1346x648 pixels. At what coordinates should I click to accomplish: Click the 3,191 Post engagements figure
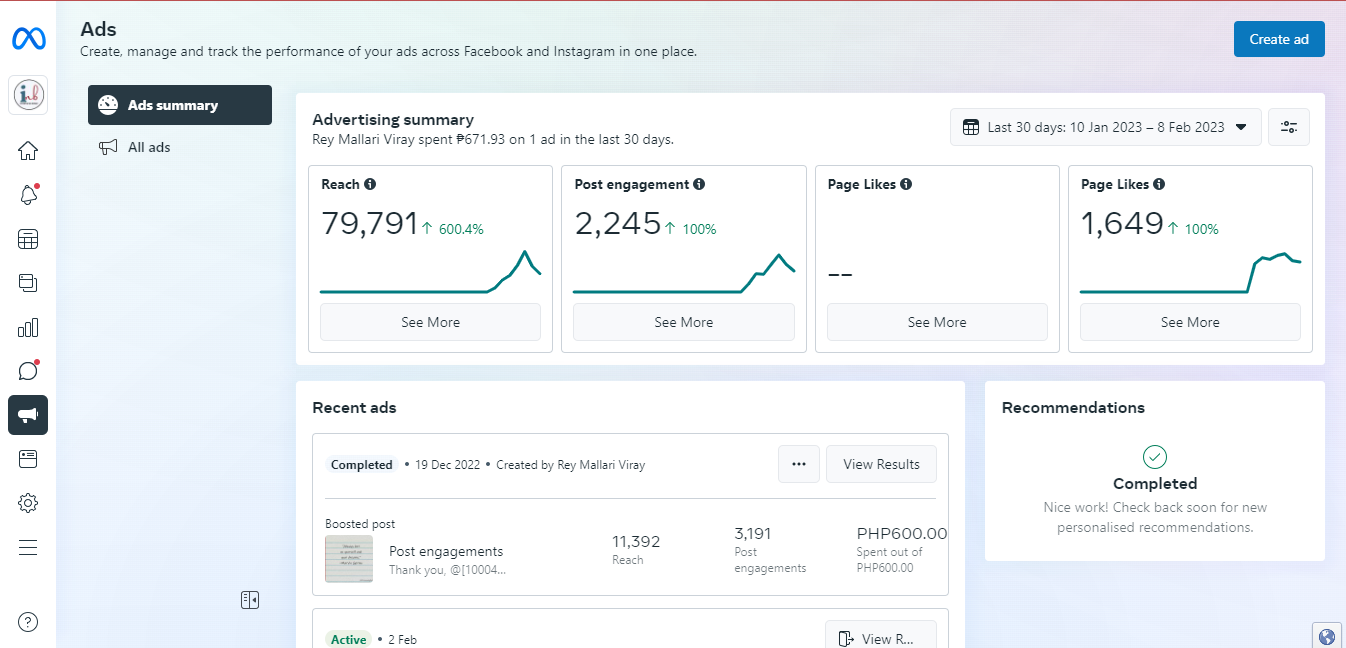click(x=753, y=533)
